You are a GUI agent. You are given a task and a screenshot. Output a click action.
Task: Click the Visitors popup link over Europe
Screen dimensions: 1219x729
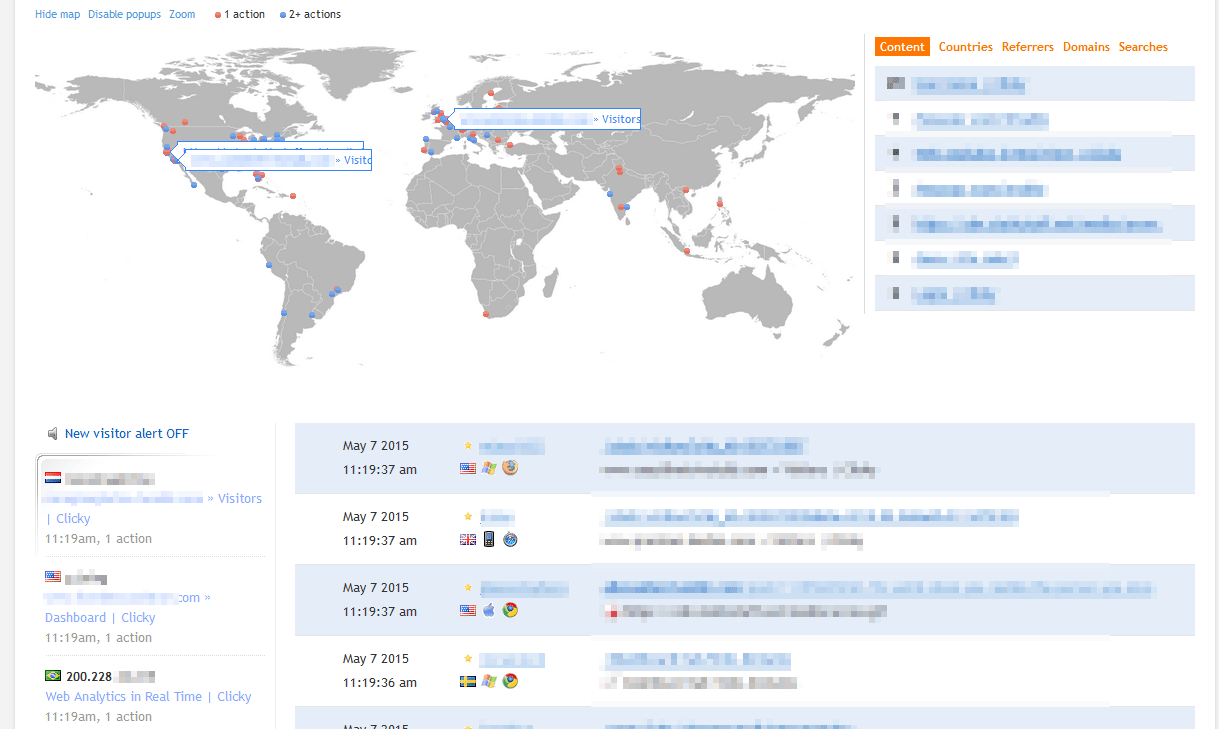(x=620, y=119)
